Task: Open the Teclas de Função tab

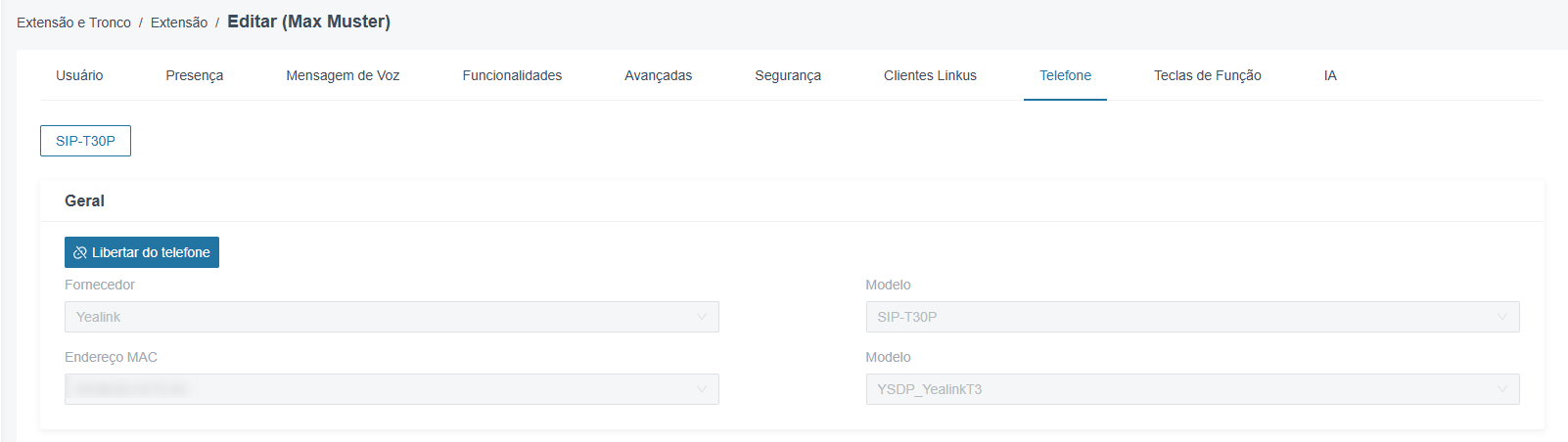Action: [1207, 75]
